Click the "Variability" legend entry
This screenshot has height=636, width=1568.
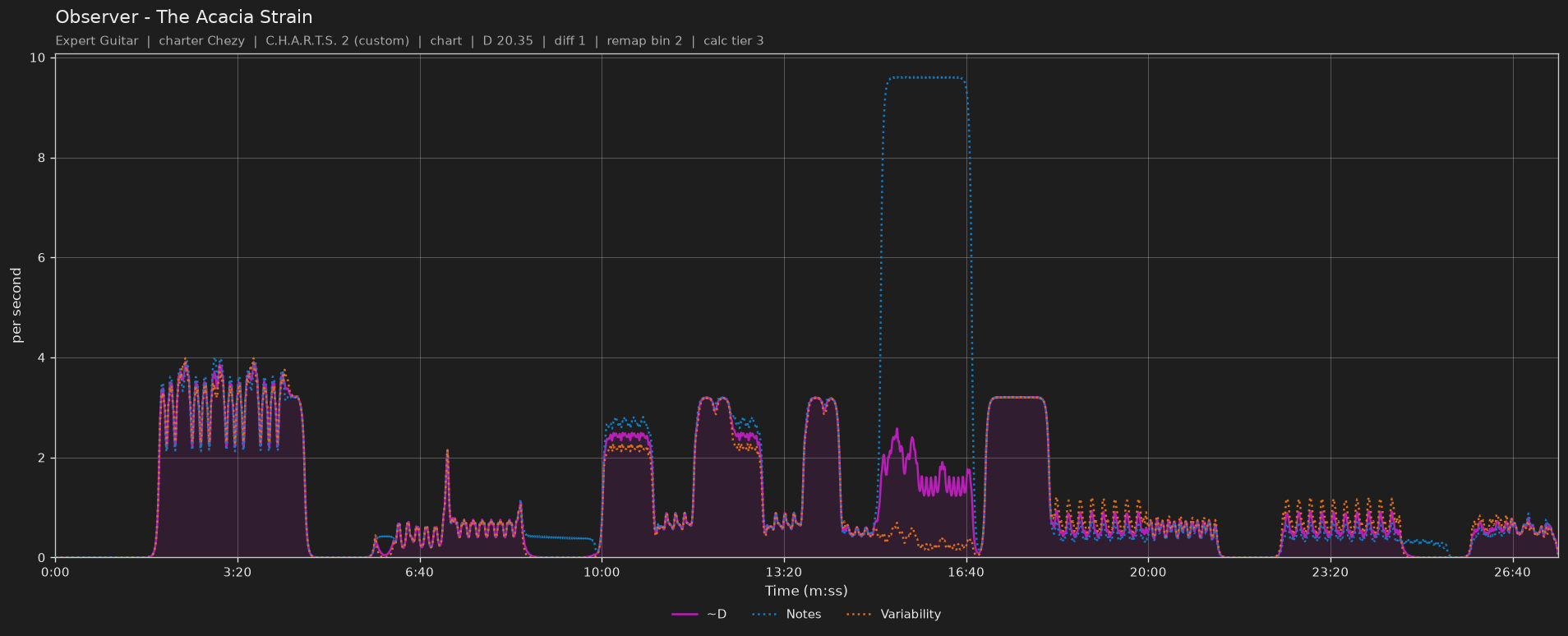click(893, 615)
